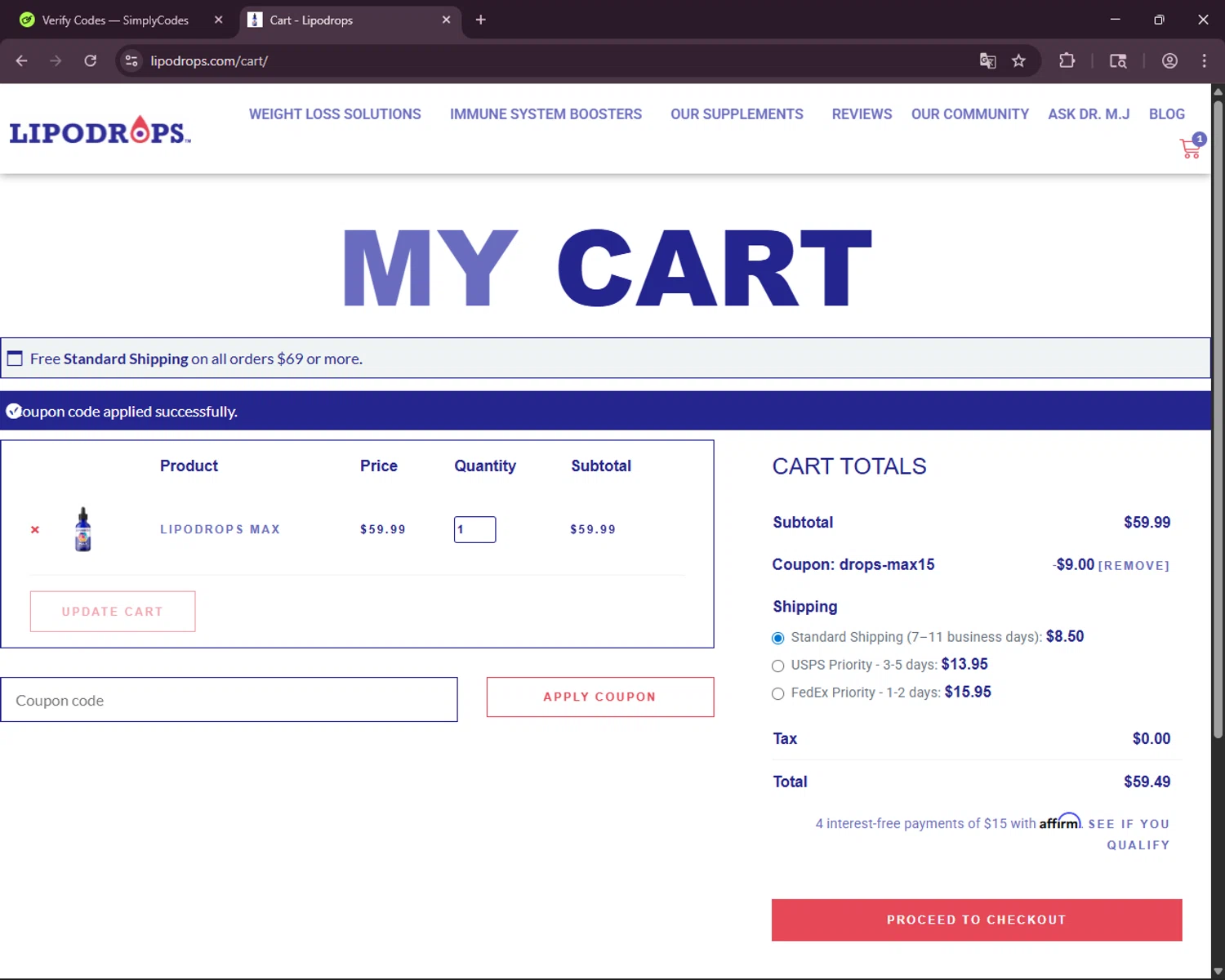Select USPS Priority 3-5 days shipping

click(x=777, y=666)
